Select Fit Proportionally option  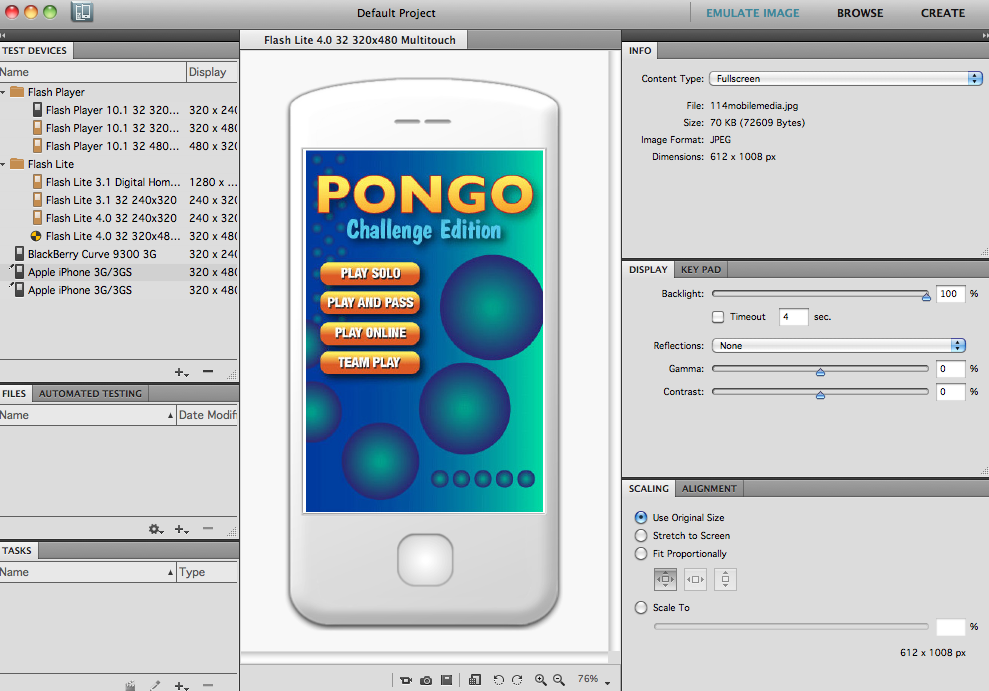641,554
